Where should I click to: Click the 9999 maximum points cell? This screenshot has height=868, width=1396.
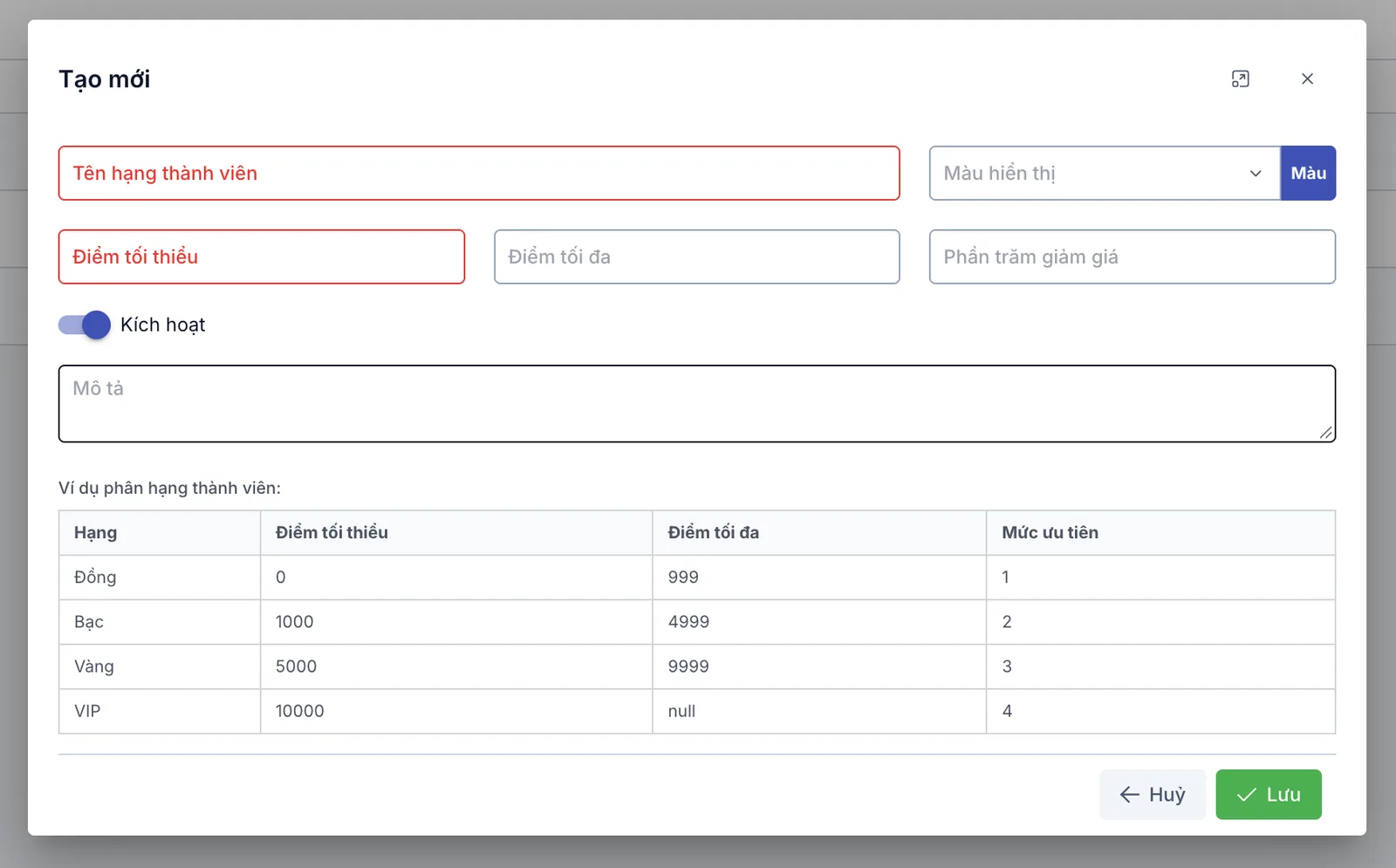[819, 666]
